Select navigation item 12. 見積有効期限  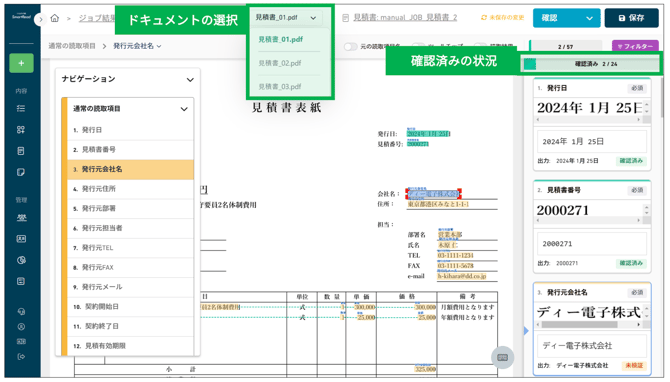click(131, 346)
